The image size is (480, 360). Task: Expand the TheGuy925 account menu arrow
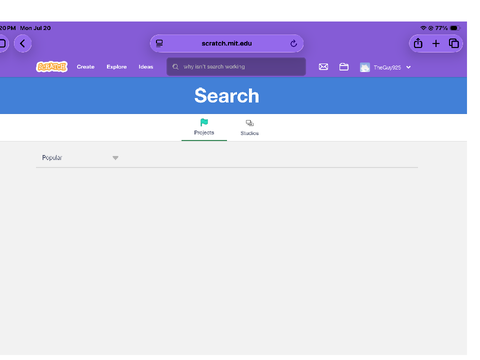(x=408, y=67)
